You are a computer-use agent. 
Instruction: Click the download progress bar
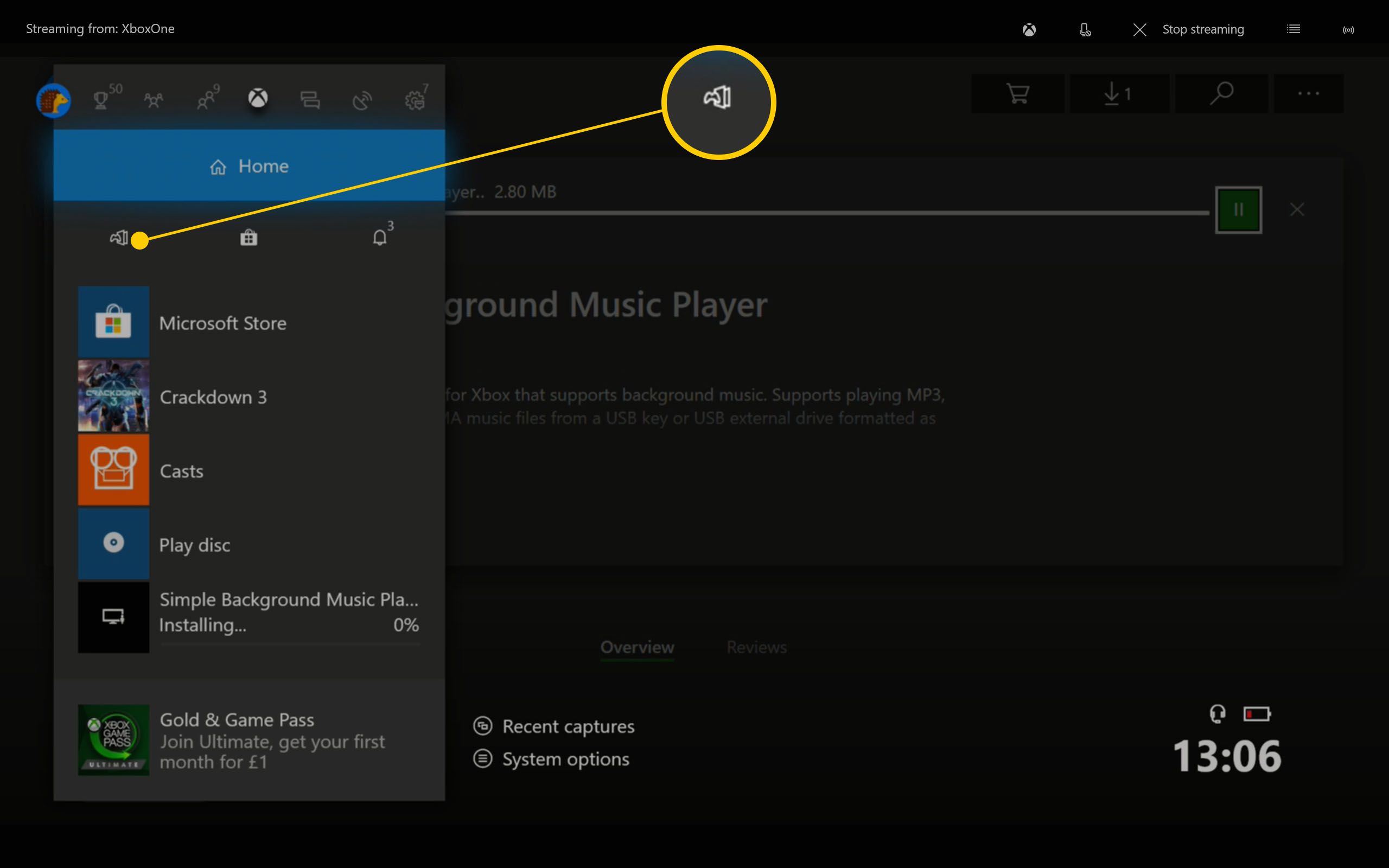(827, 213)
